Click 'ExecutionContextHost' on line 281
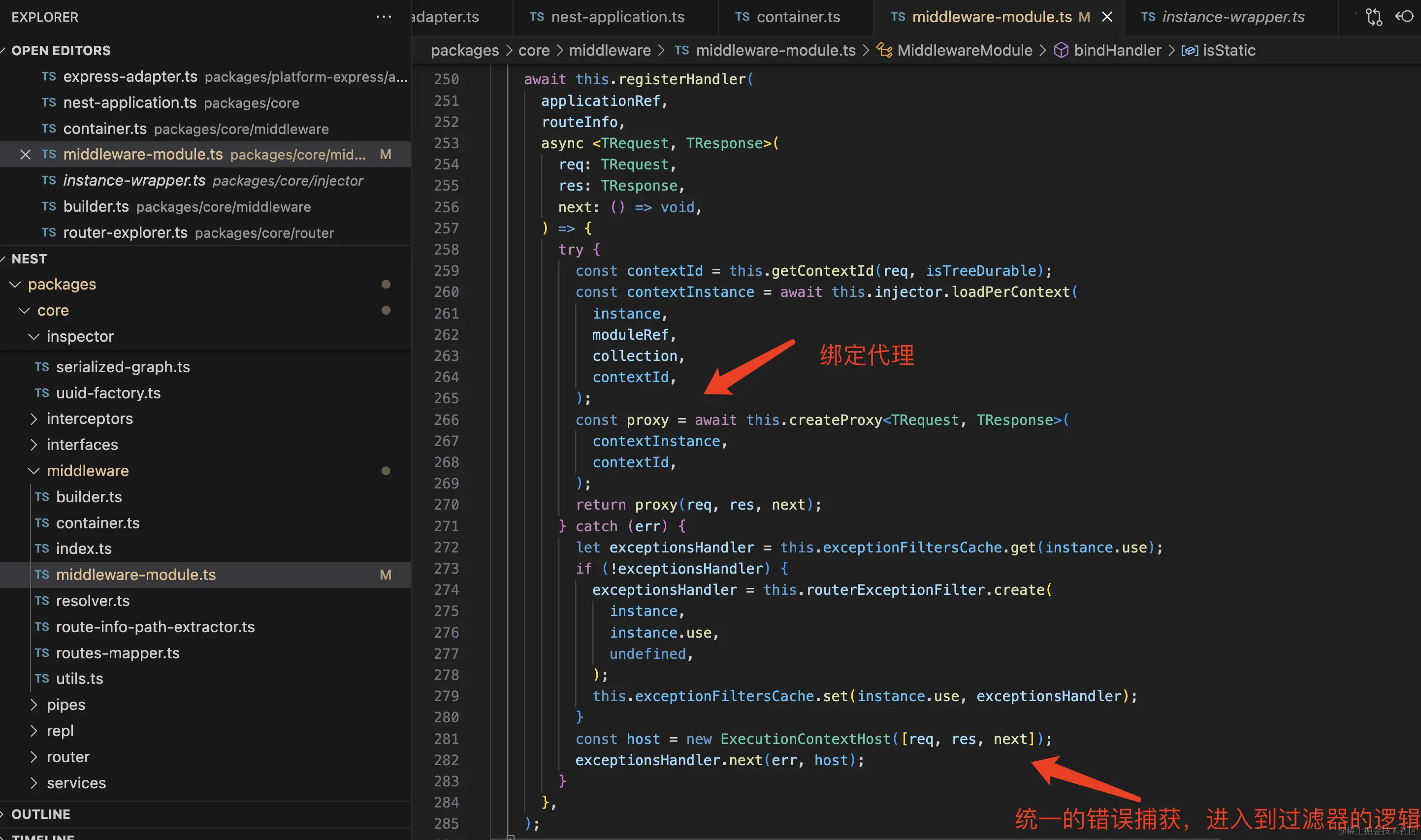The height and width of the screenshot is (840, 1421). pos(806,739)
